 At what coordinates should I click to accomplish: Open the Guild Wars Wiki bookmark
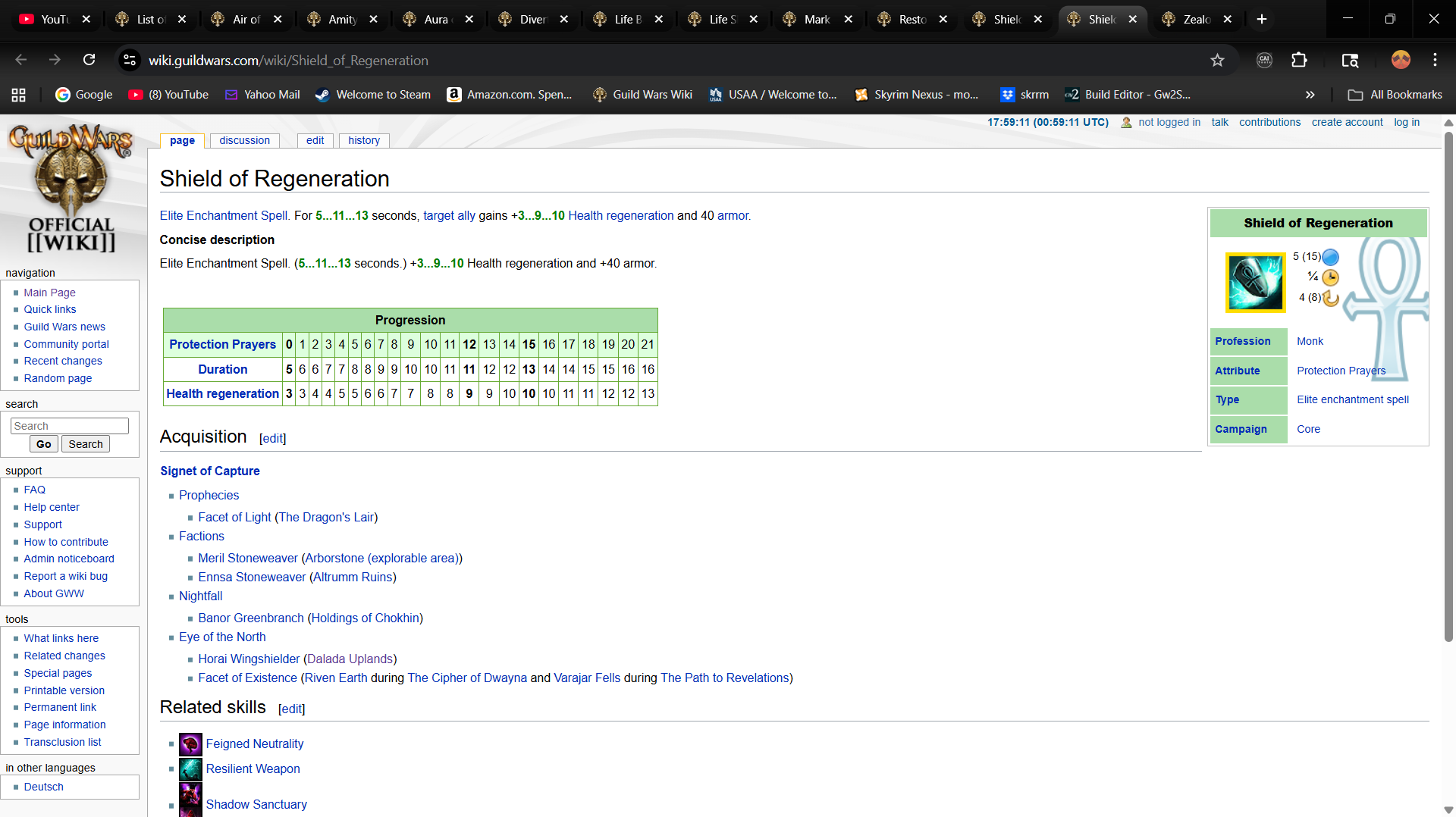point(642,95)
